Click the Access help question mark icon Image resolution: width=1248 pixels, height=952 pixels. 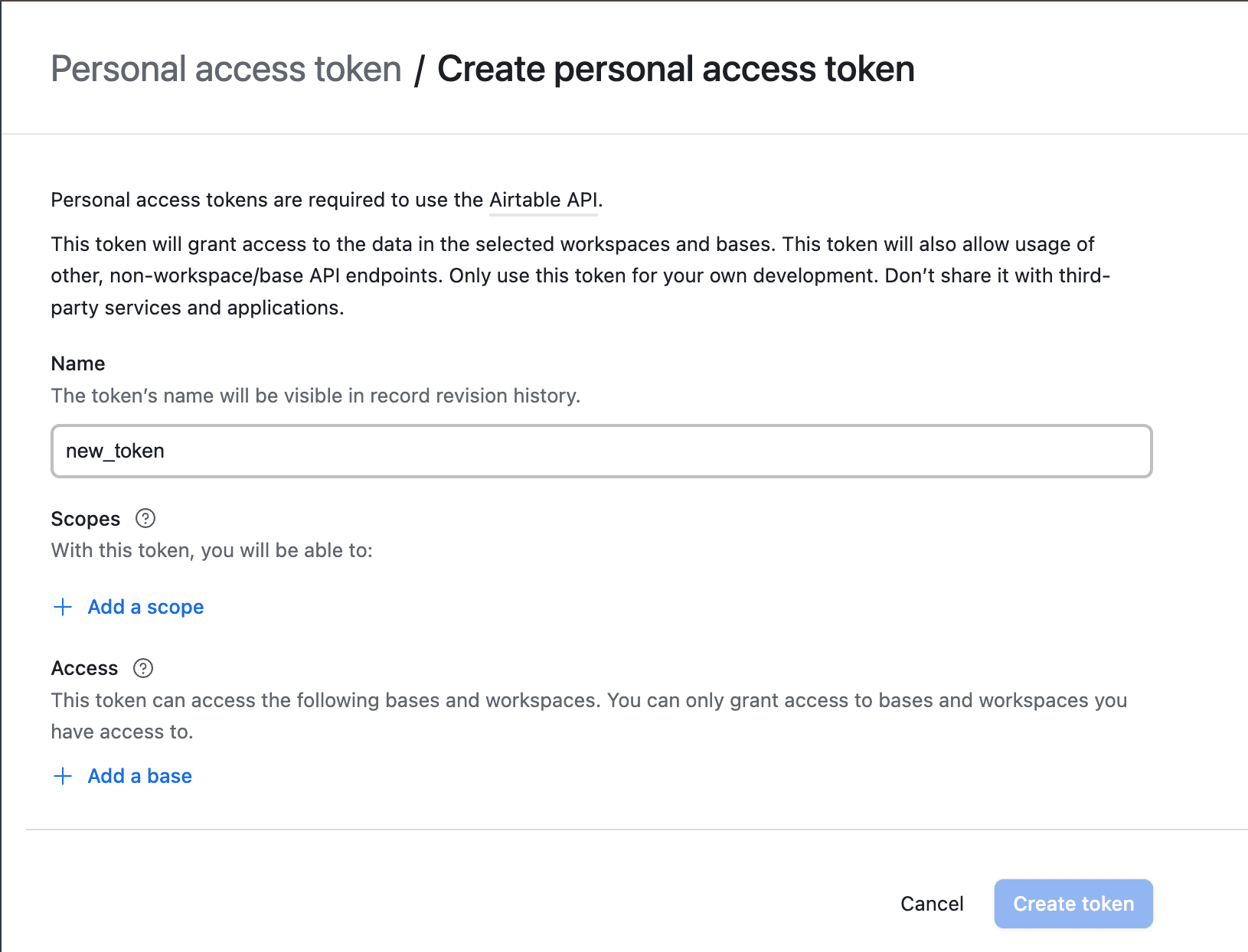pos(143,668)
